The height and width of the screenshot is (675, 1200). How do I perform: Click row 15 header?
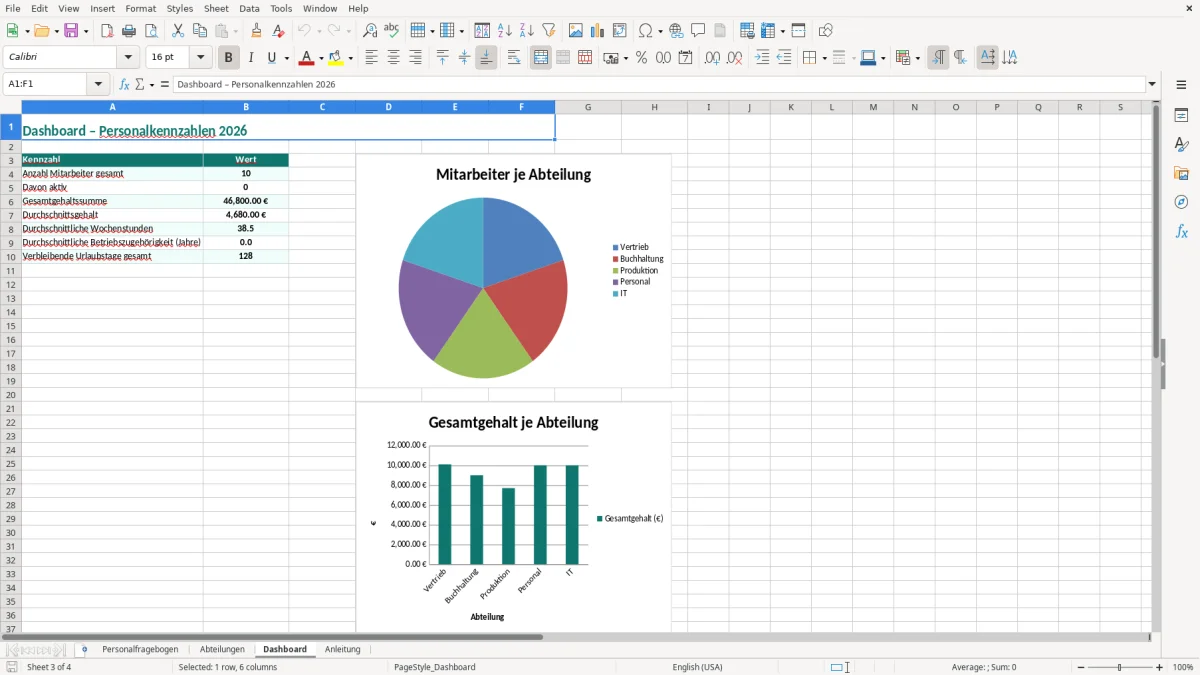[x=11, y=326]
